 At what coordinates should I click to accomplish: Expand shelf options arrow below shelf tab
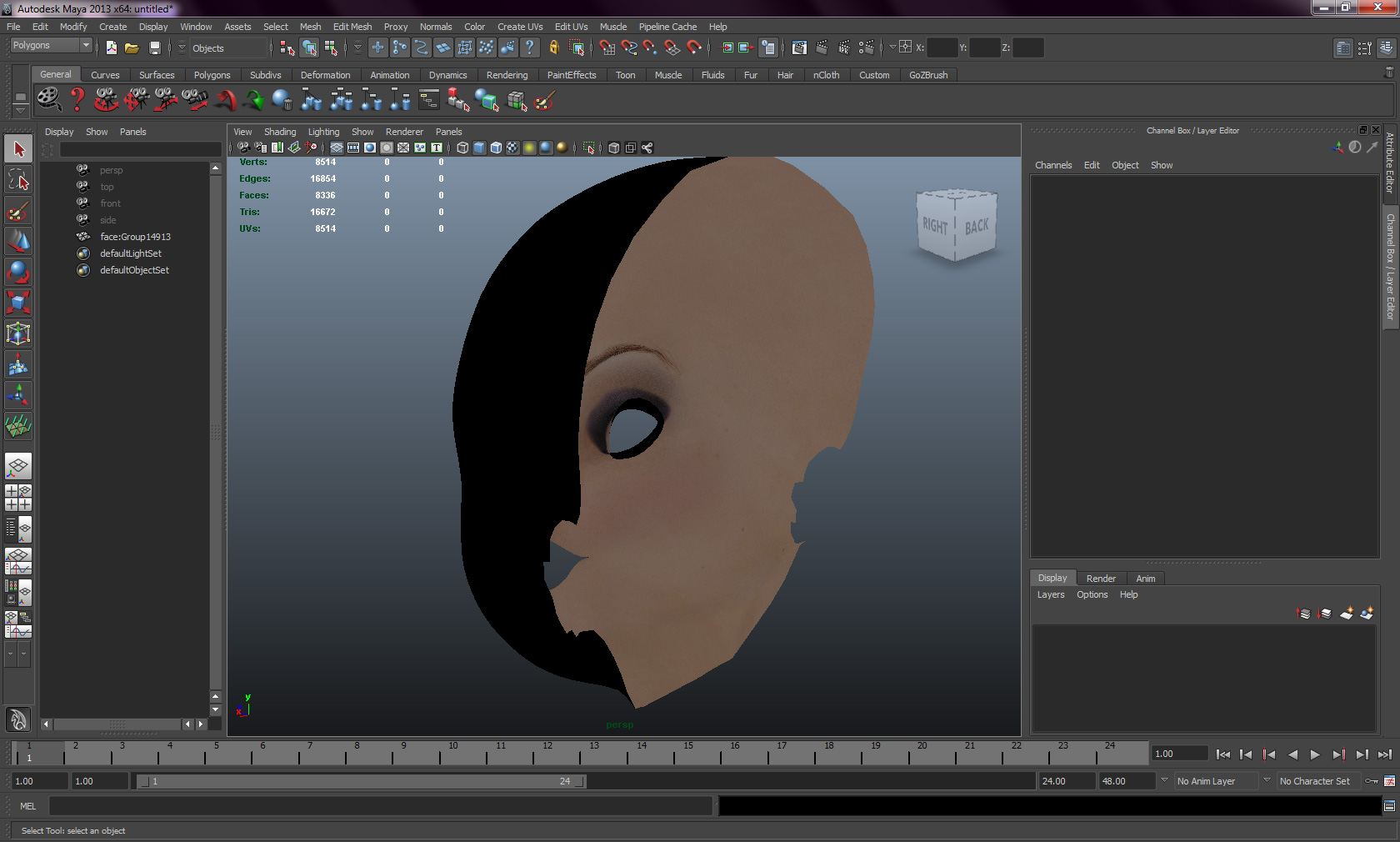point(21,109)
